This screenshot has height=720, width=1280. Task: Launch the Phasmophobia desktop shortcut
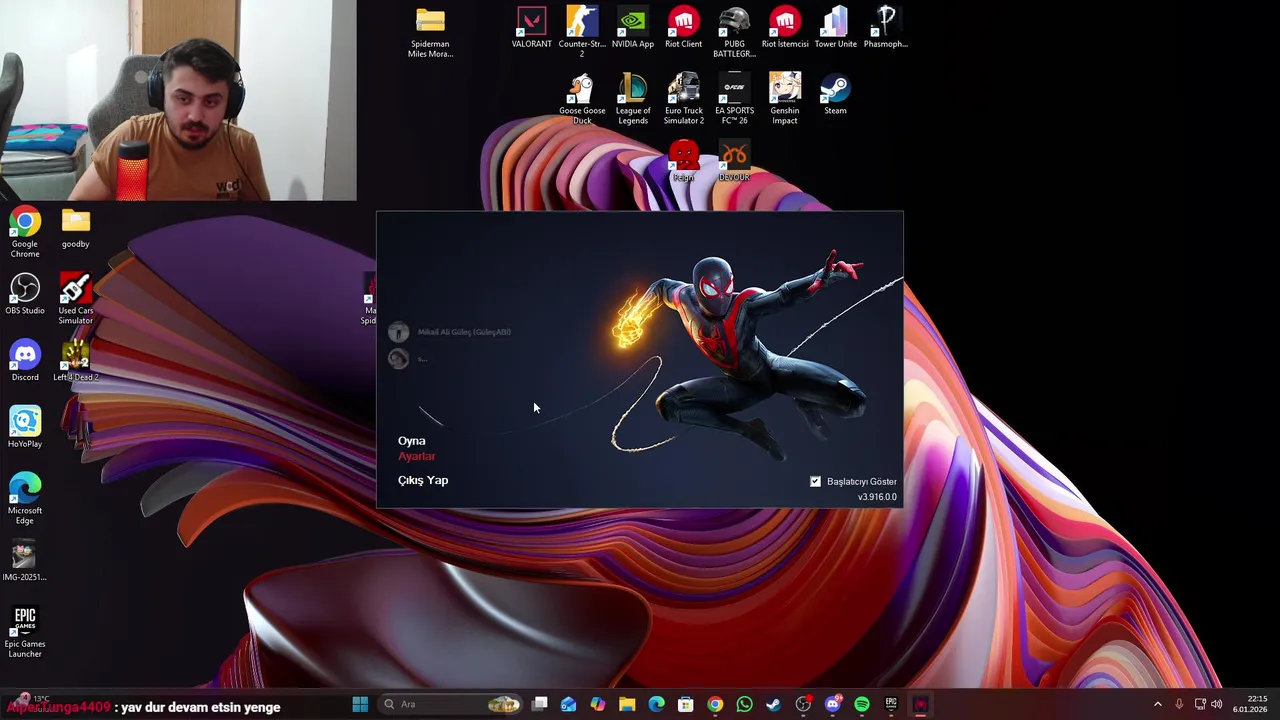click(886, 28)
